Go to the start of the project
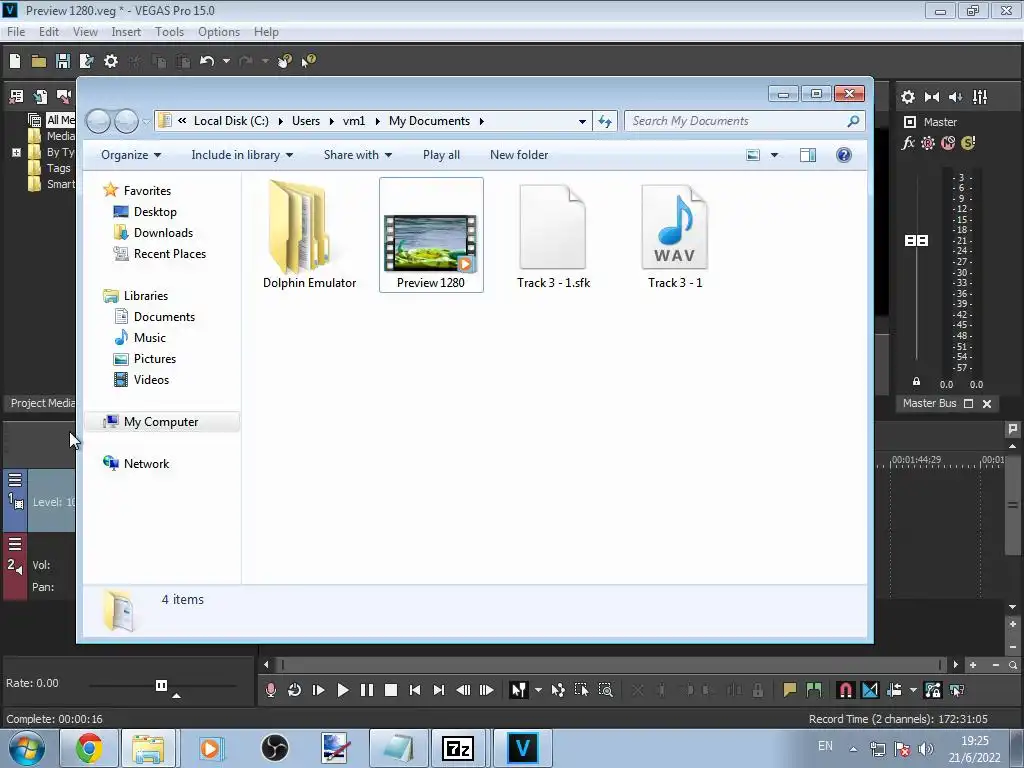The height and width of the screenshot is (768, 1024). [x=415, y=690]
